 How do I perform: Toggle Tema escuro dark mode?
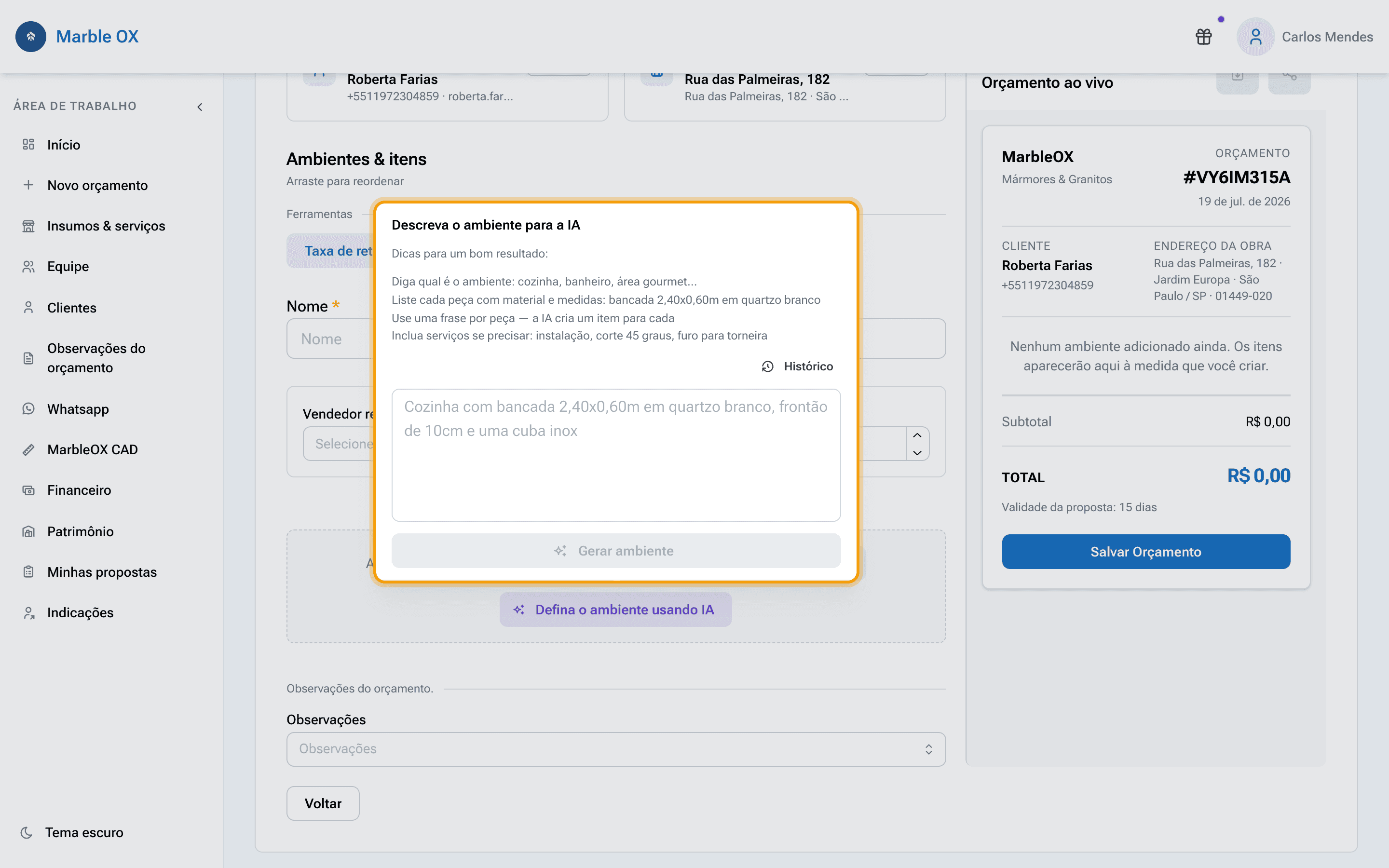pyautogui.click(x=72, y=832)
